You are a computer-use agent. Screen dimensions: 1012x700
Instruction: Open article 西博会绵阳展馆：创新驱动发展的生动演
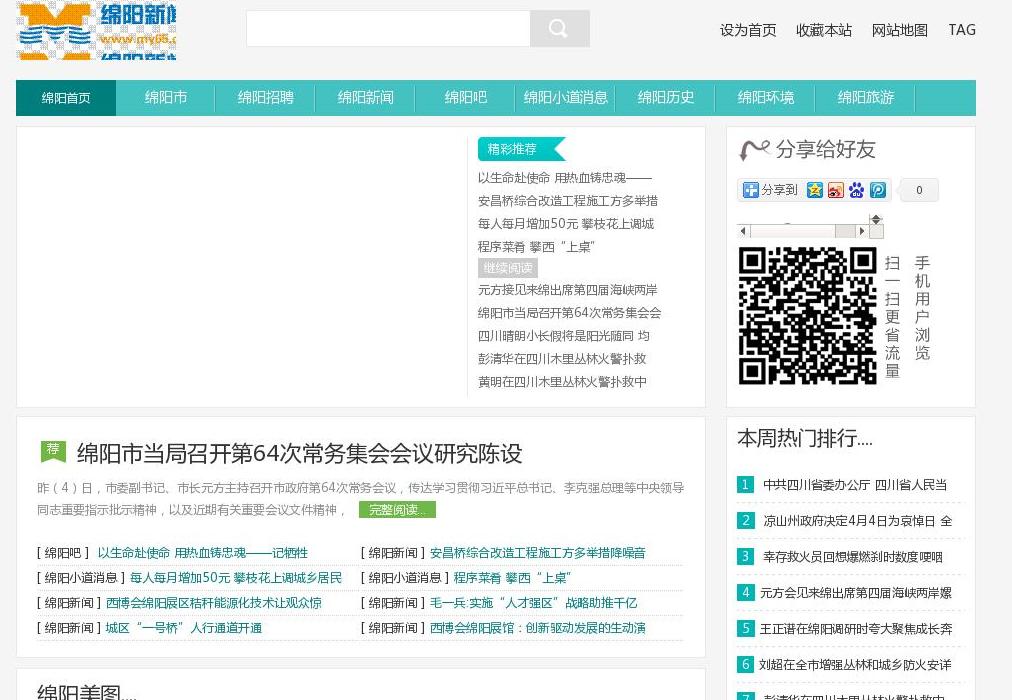click(538, 628)
